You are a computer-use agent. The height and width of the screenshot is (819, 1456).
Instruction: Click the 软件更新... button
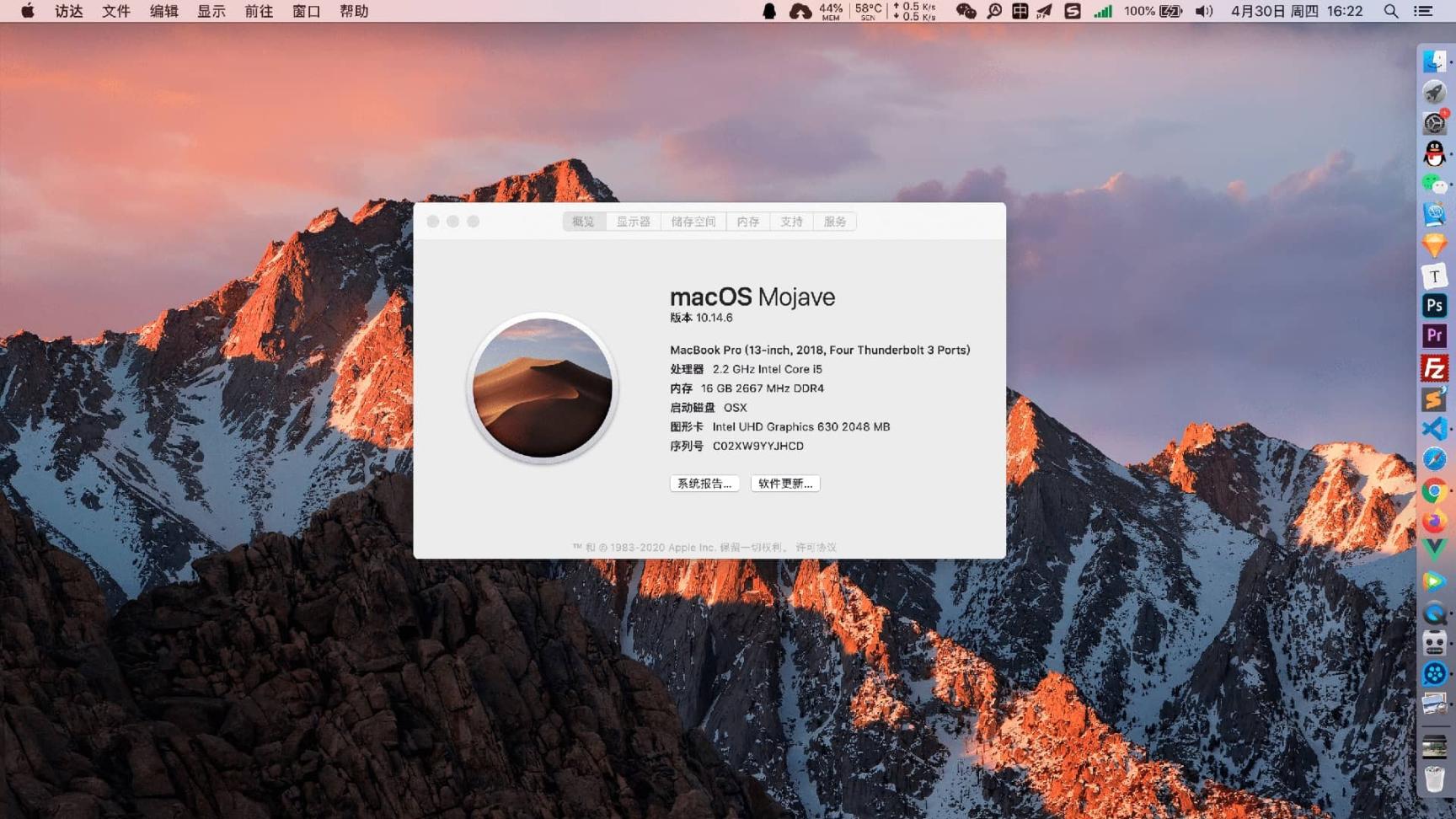tap(784, 484)
